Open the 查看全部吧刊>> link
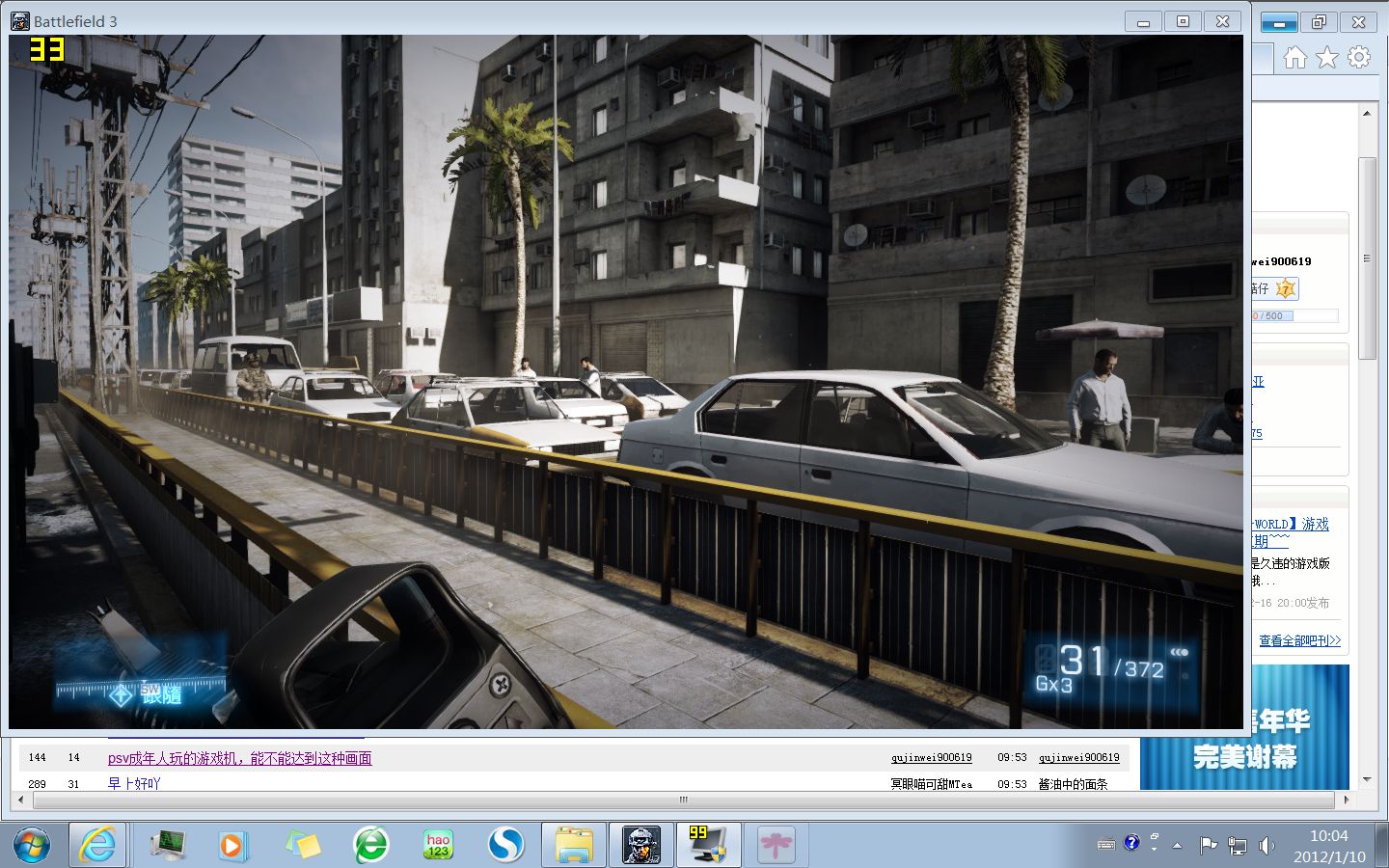The image size is (1389, 868). point(1299,640)
